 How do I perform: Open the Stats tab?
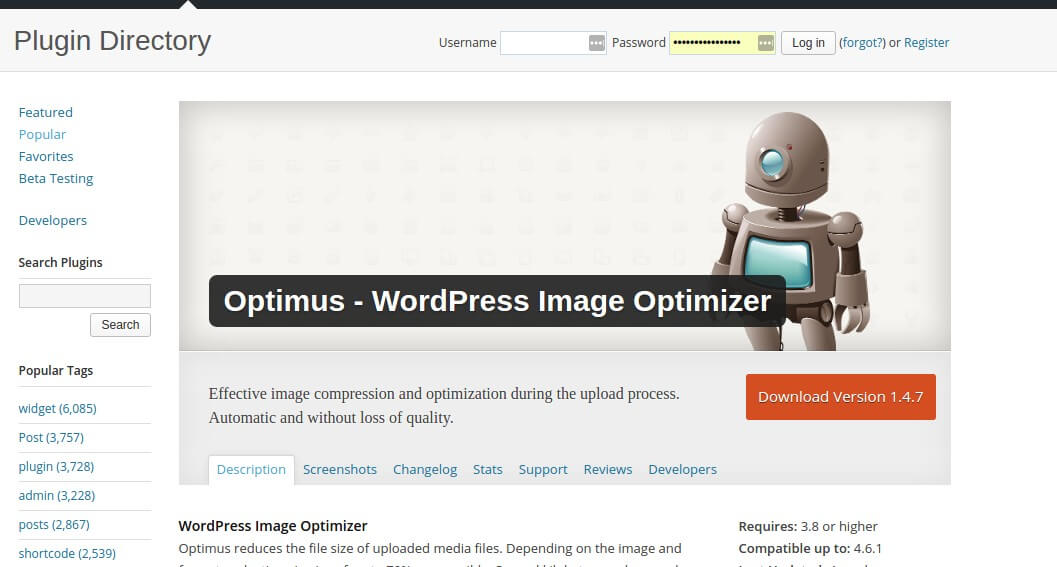[487, 470]
